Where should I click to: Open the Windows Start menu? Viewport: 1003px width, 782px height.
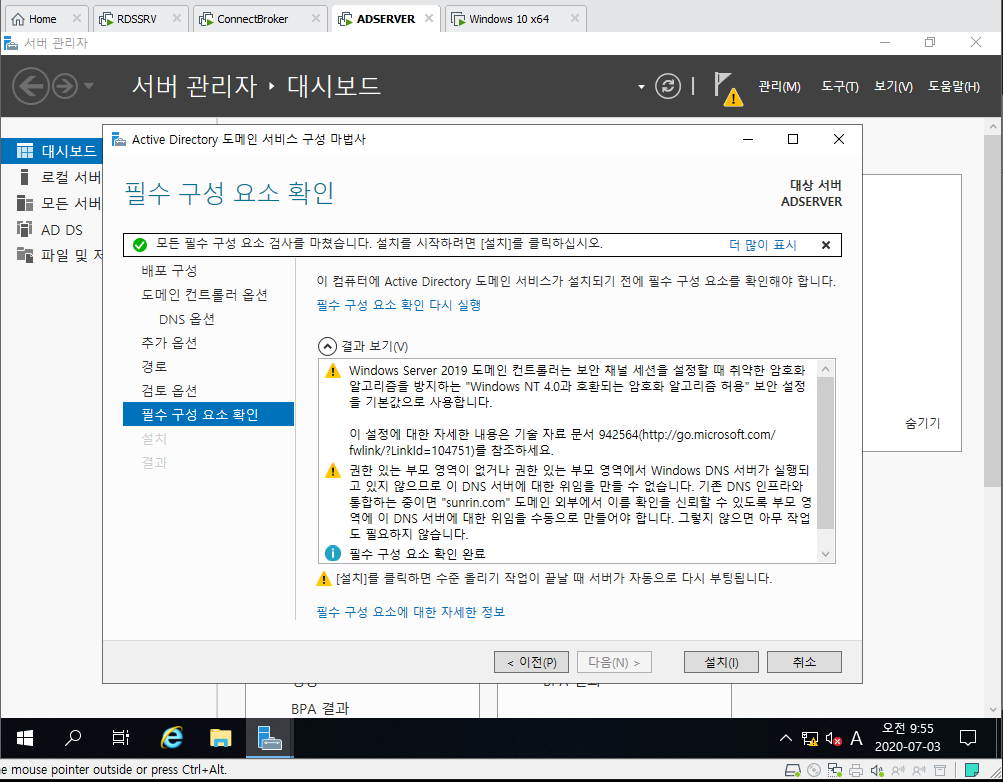coord(24,738)
